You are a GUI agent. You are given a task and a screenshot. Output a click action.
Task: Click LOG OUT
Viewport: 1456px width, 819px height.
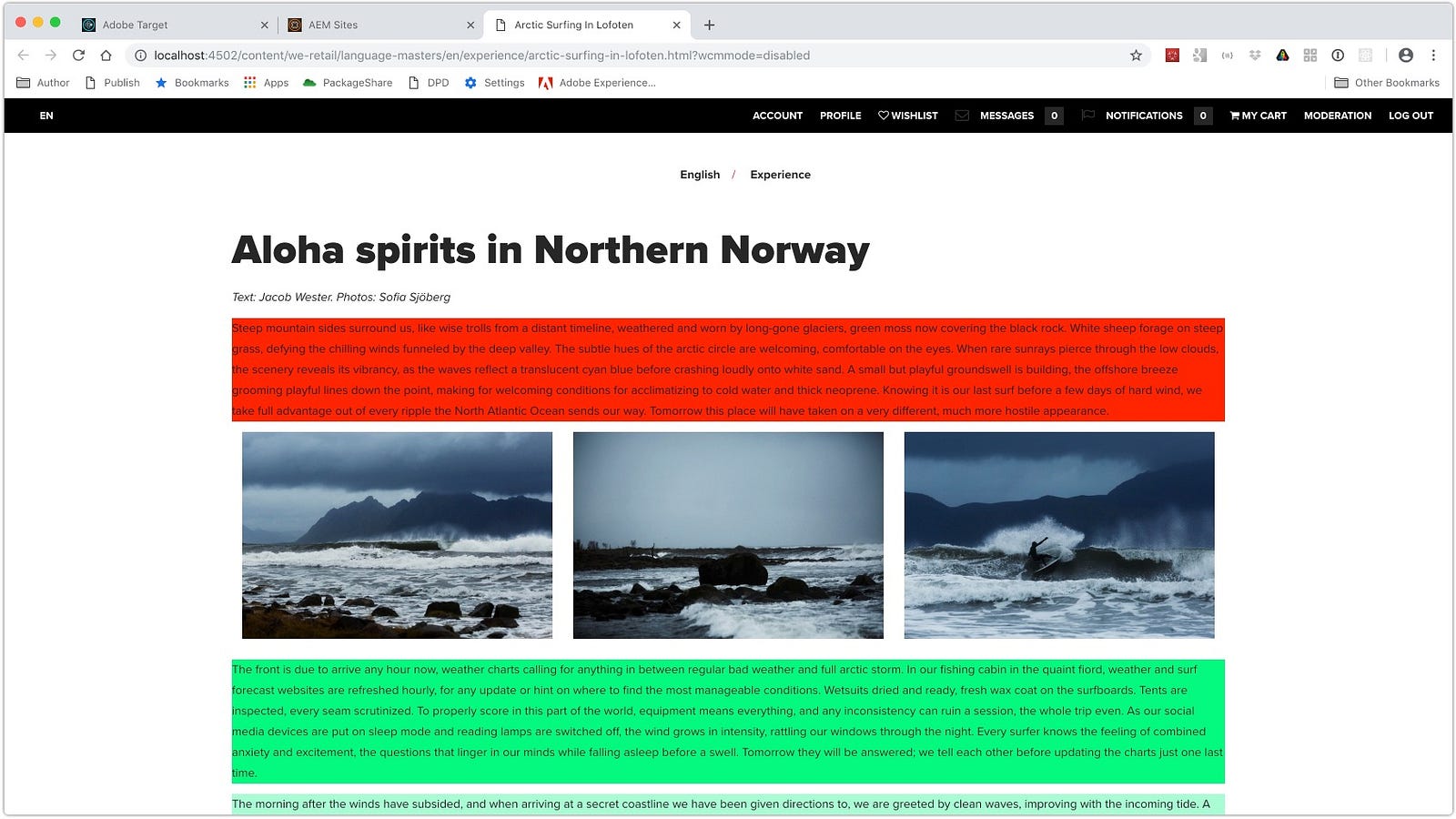pyautogui.click(x=1410, y=116)
